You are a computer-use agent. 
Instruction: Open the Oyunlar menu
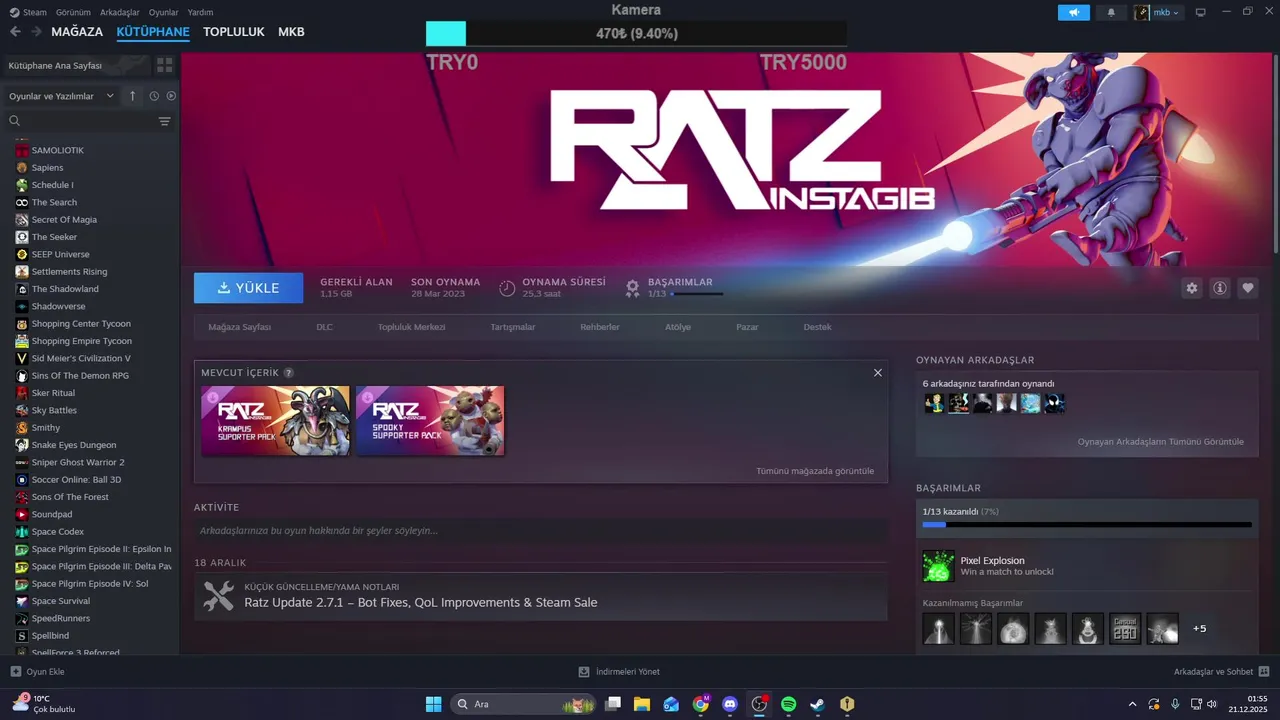(x=163, y=12)
